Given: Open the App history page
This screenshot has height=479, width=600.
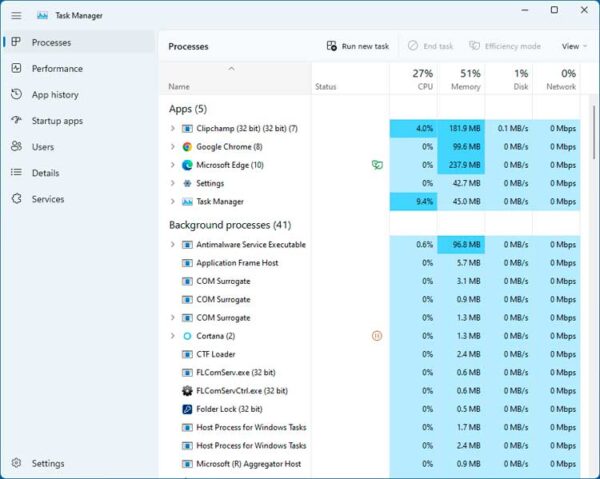Looking at the screenshot, I should 78,94.
